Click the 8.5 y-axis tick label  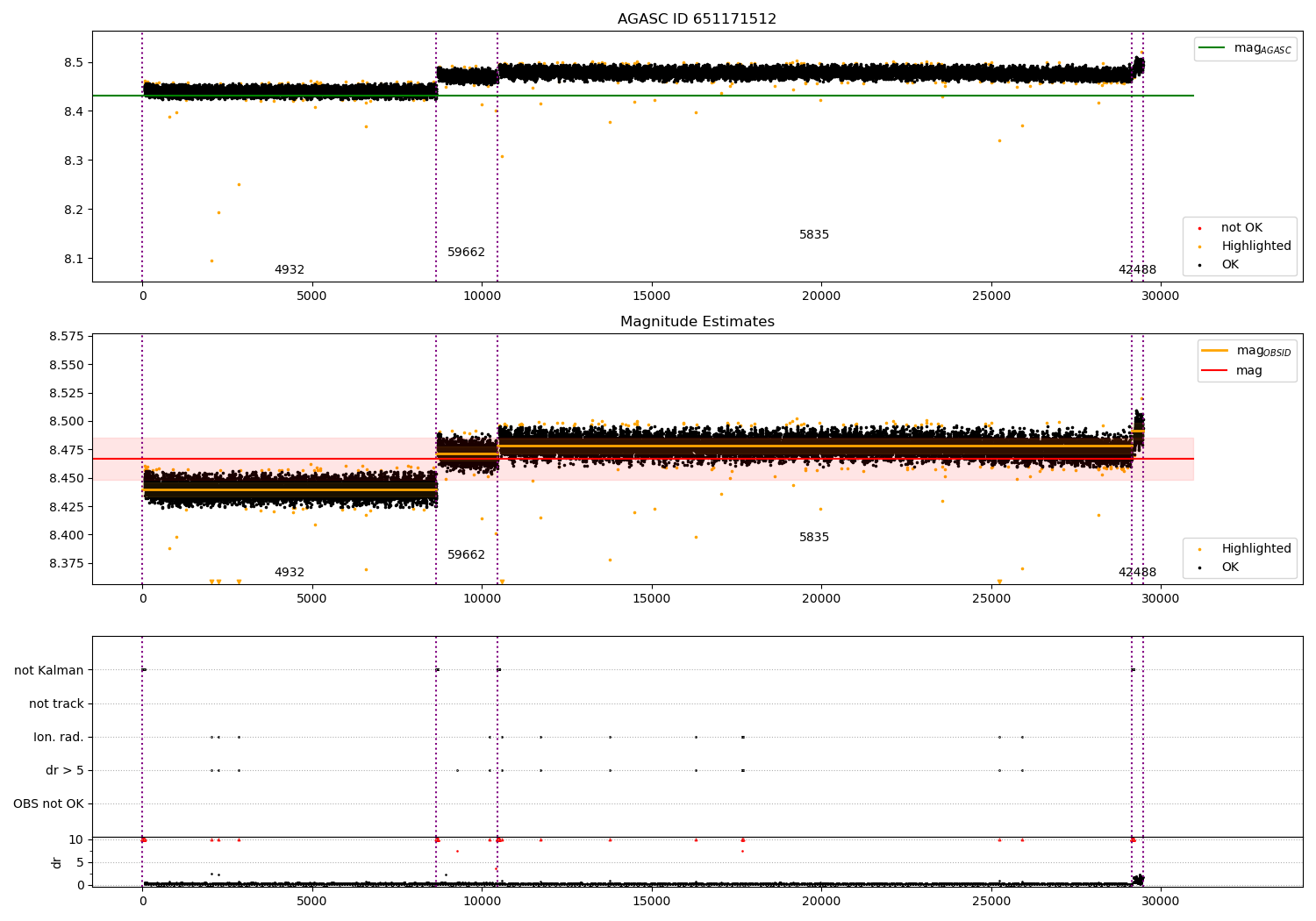[75, 62]
